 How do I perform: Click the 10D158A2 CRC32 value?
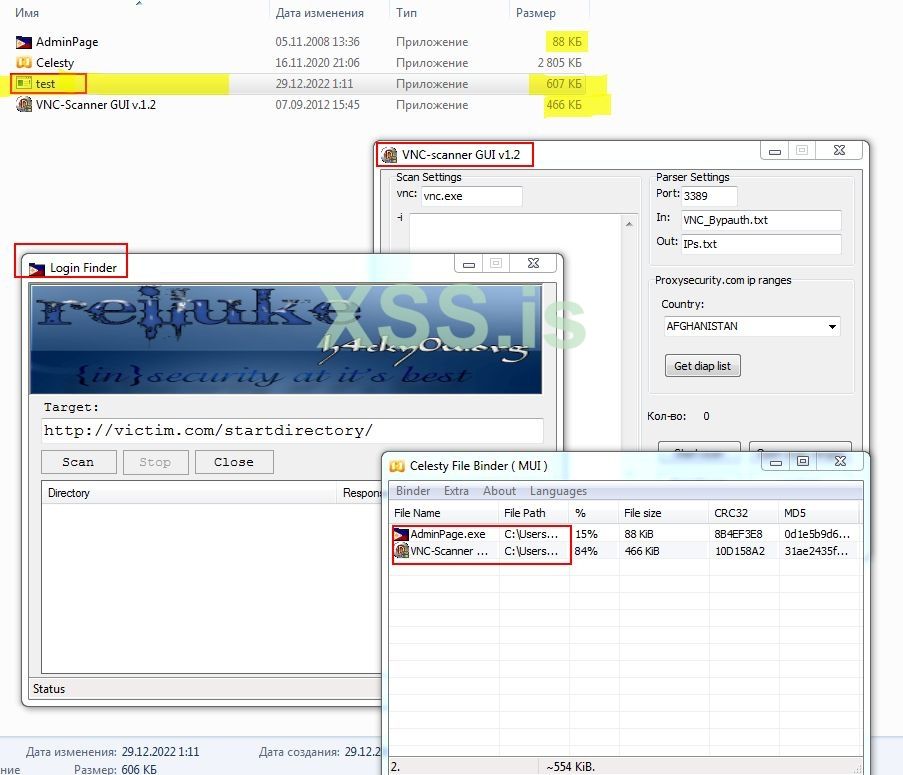point(739,552)
